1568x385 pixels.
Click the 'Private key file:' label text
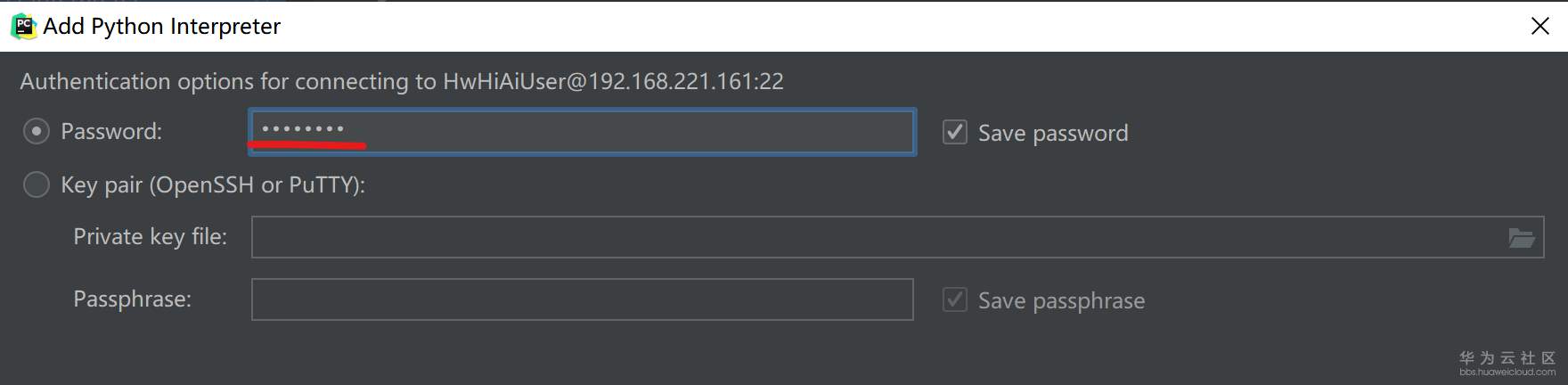click(150, 236)
